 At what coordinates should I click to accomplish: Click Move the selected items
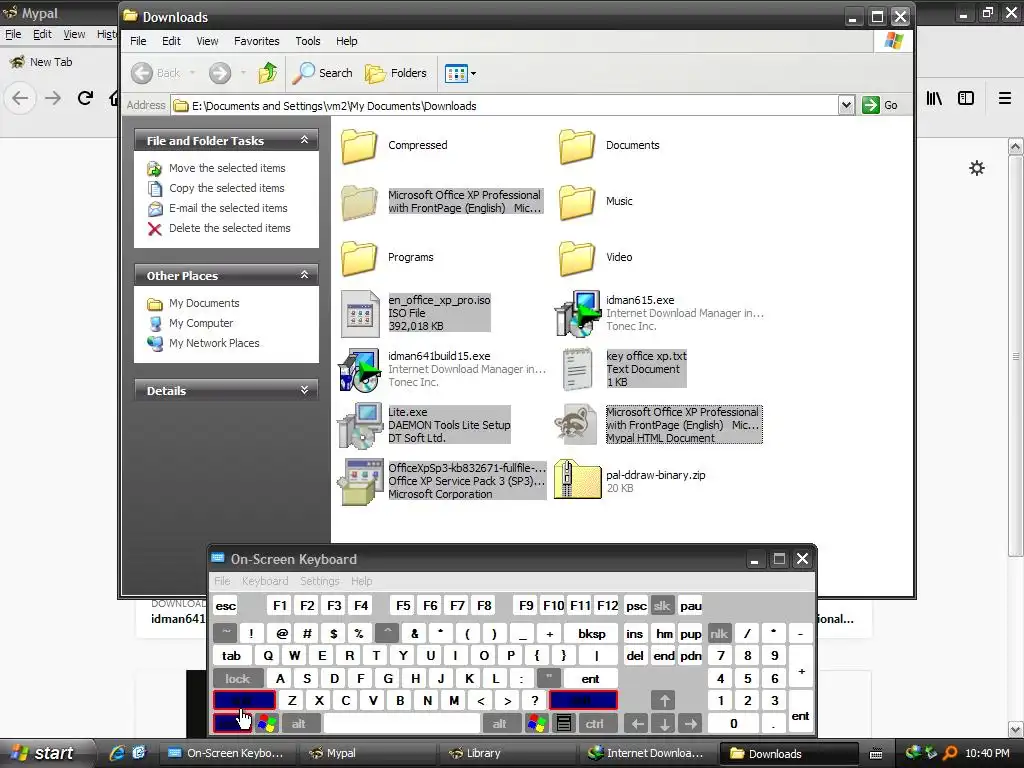tap(227, 168)
